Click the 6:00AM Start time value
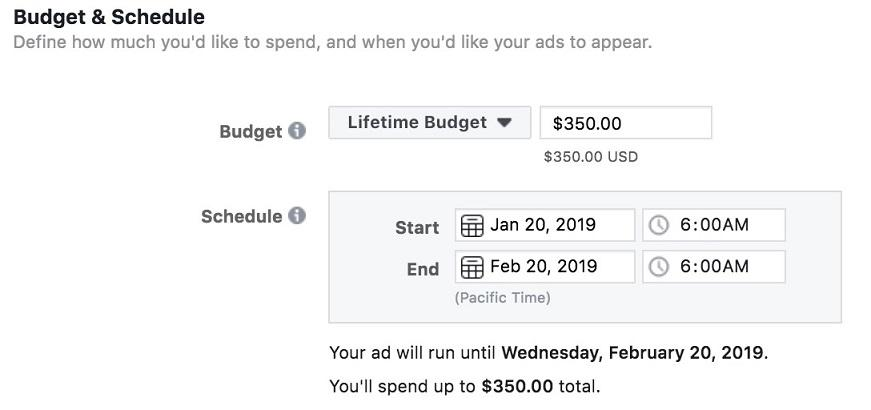Screen dimensions: 871x410 pyautogui.click(x=714, y=225)
